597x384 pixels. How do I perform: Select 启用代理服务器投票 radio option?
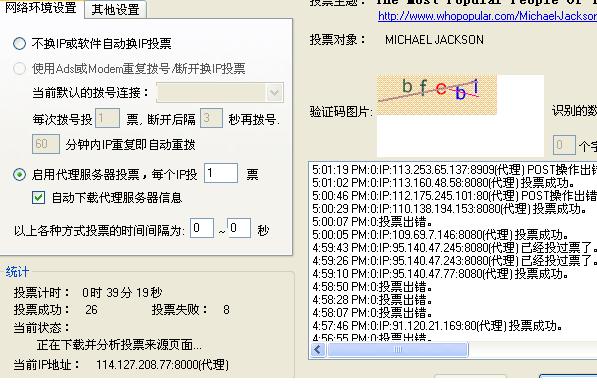tap(19, 175)
